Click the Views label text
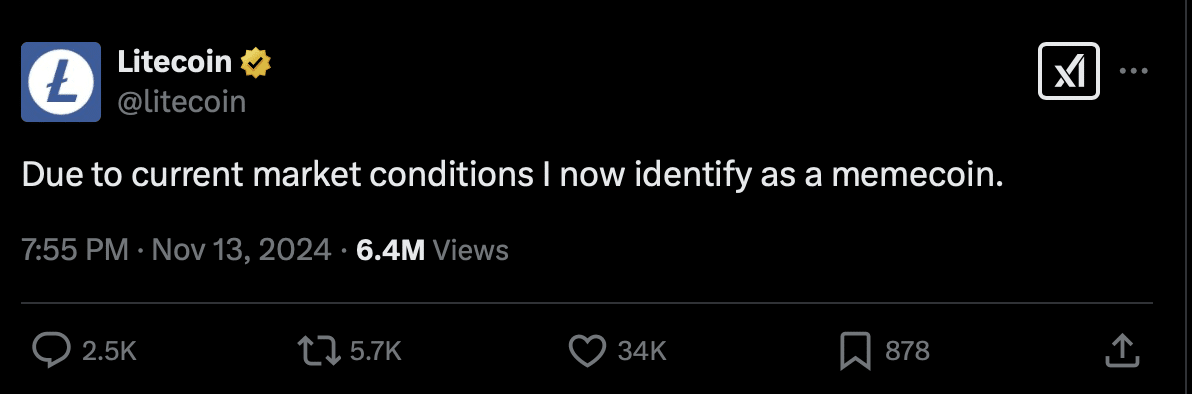Image resolution: width=1192 pixels, height=394 pixels. tap(471, 250)
